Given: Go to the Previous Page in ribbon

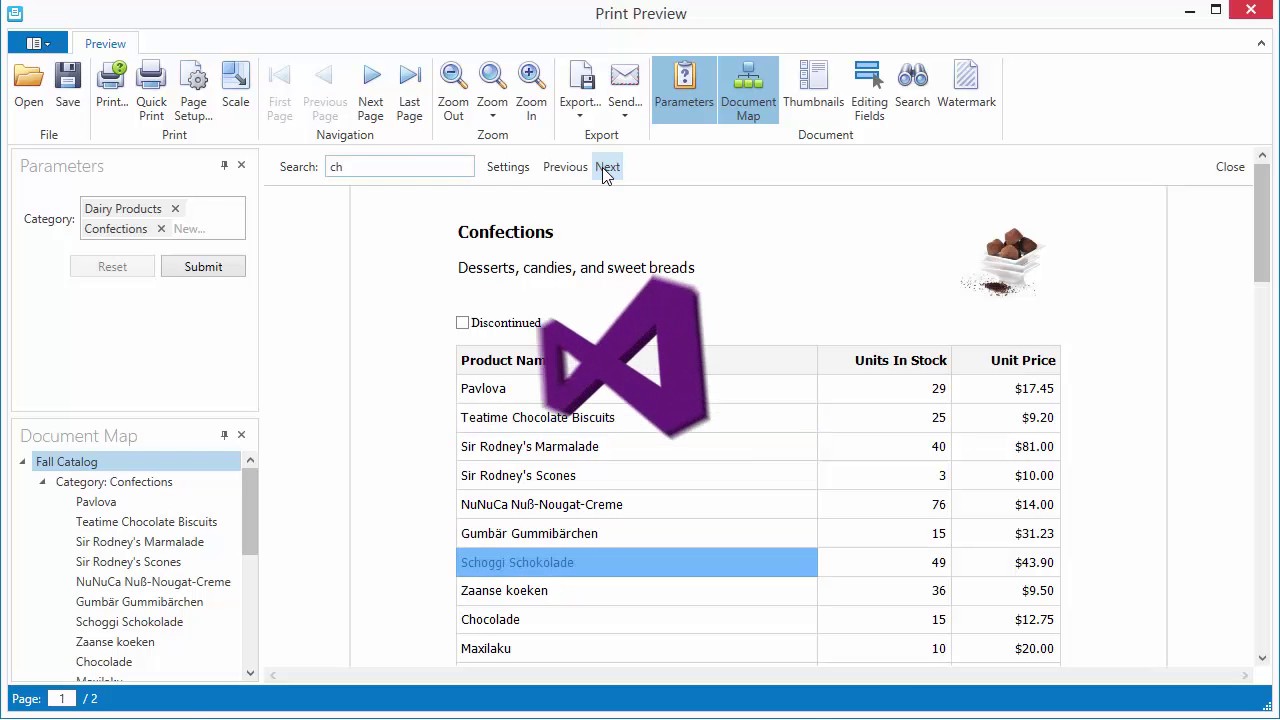Looking at the screenshot, I should tap(325, 91).
